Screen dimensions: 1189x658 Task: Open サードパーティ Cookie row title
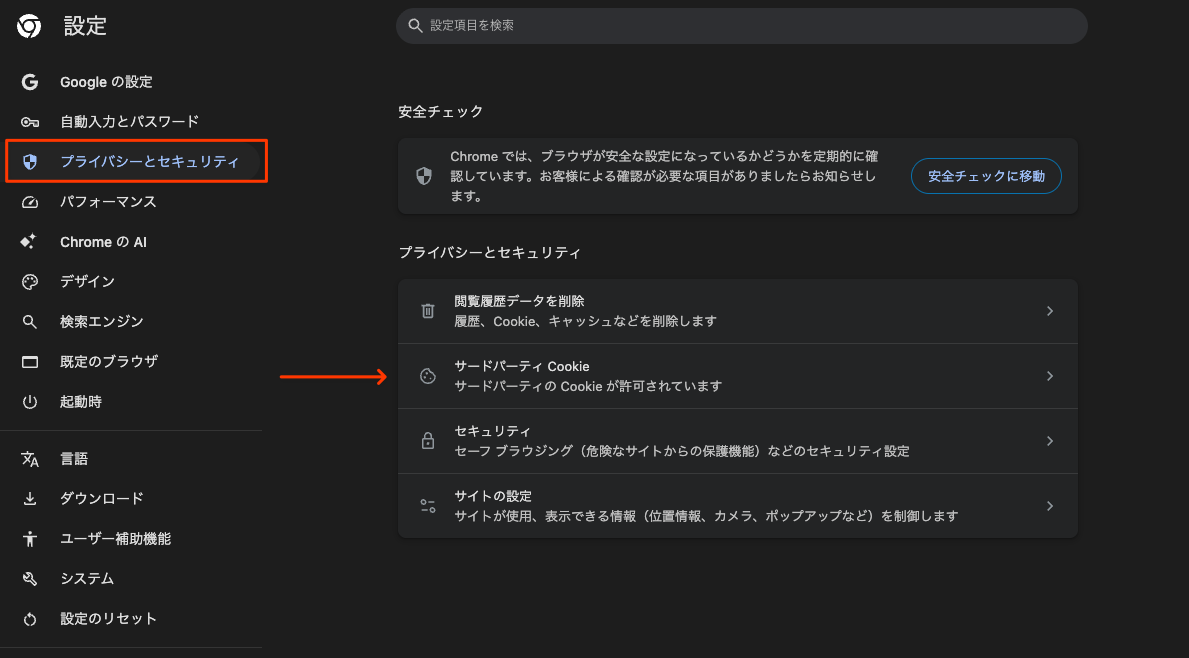522,366
